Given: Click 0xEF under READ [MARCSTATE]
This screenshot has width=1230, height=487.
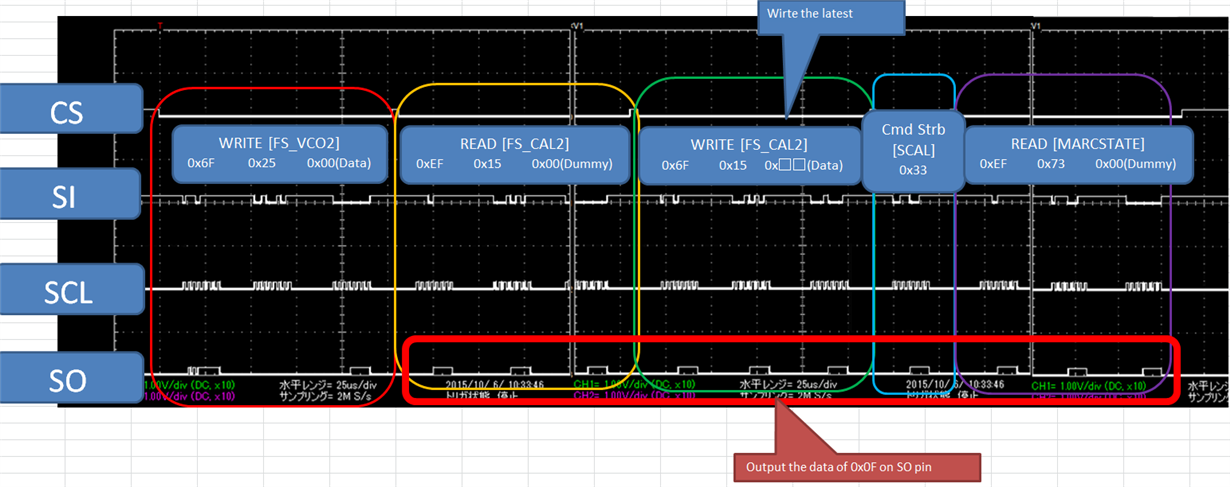Looking at the screenshot, I should 994,164.
